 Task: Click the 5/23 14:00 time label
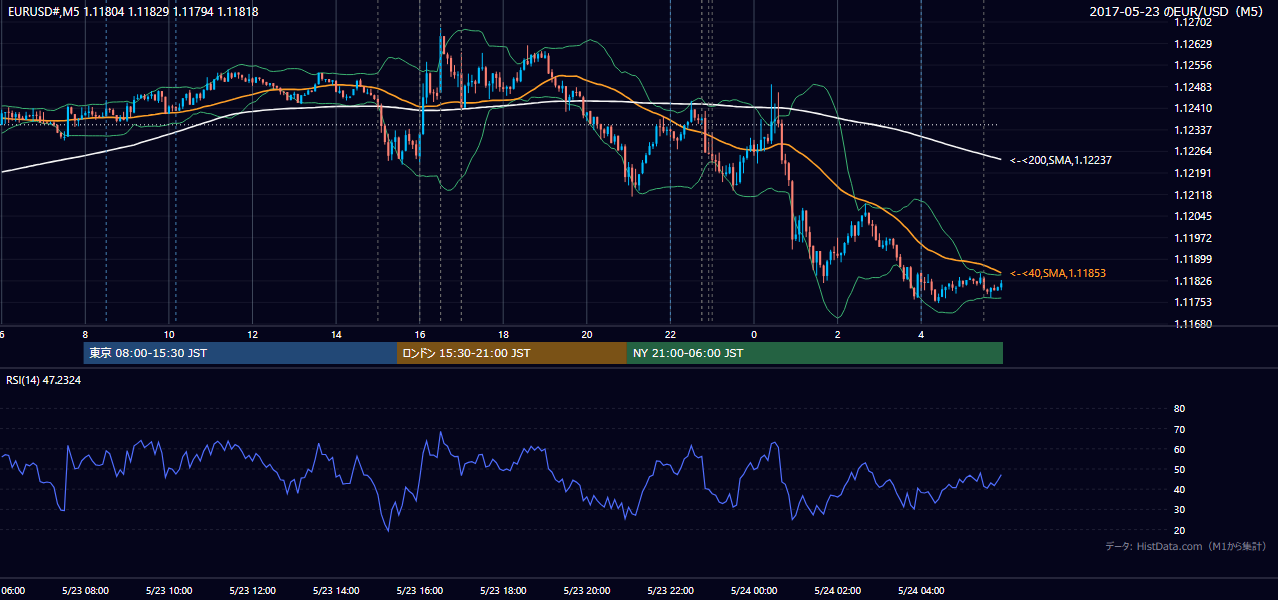[336, 590]
